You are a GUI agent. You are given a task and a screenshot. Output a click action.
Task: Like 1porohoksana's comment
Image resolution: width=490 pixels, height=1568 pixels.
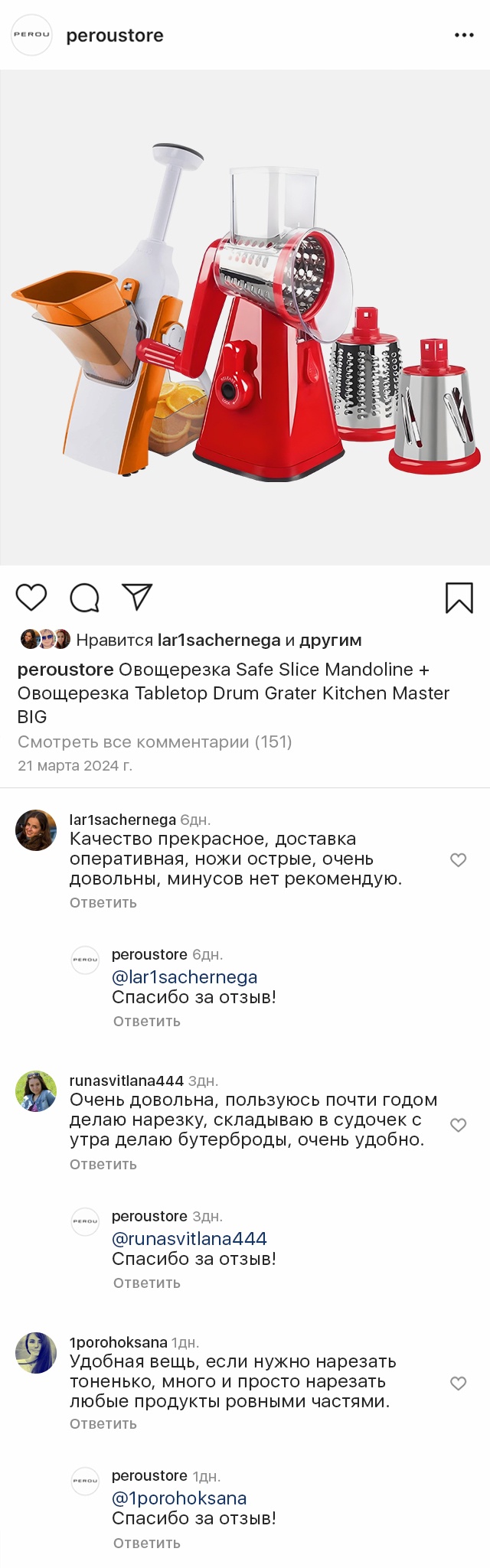(x=458, y=1384)
